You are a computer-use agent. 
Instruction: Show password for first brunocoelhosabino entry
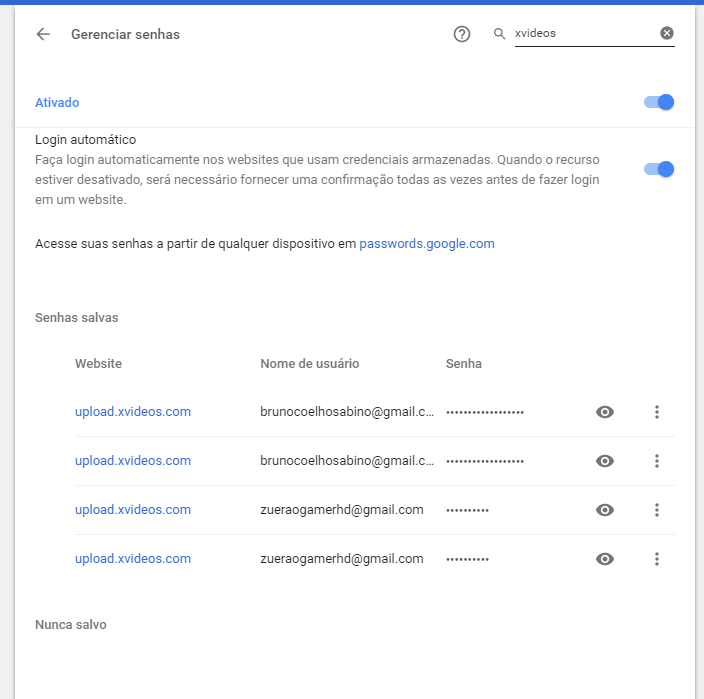(605, 412)
